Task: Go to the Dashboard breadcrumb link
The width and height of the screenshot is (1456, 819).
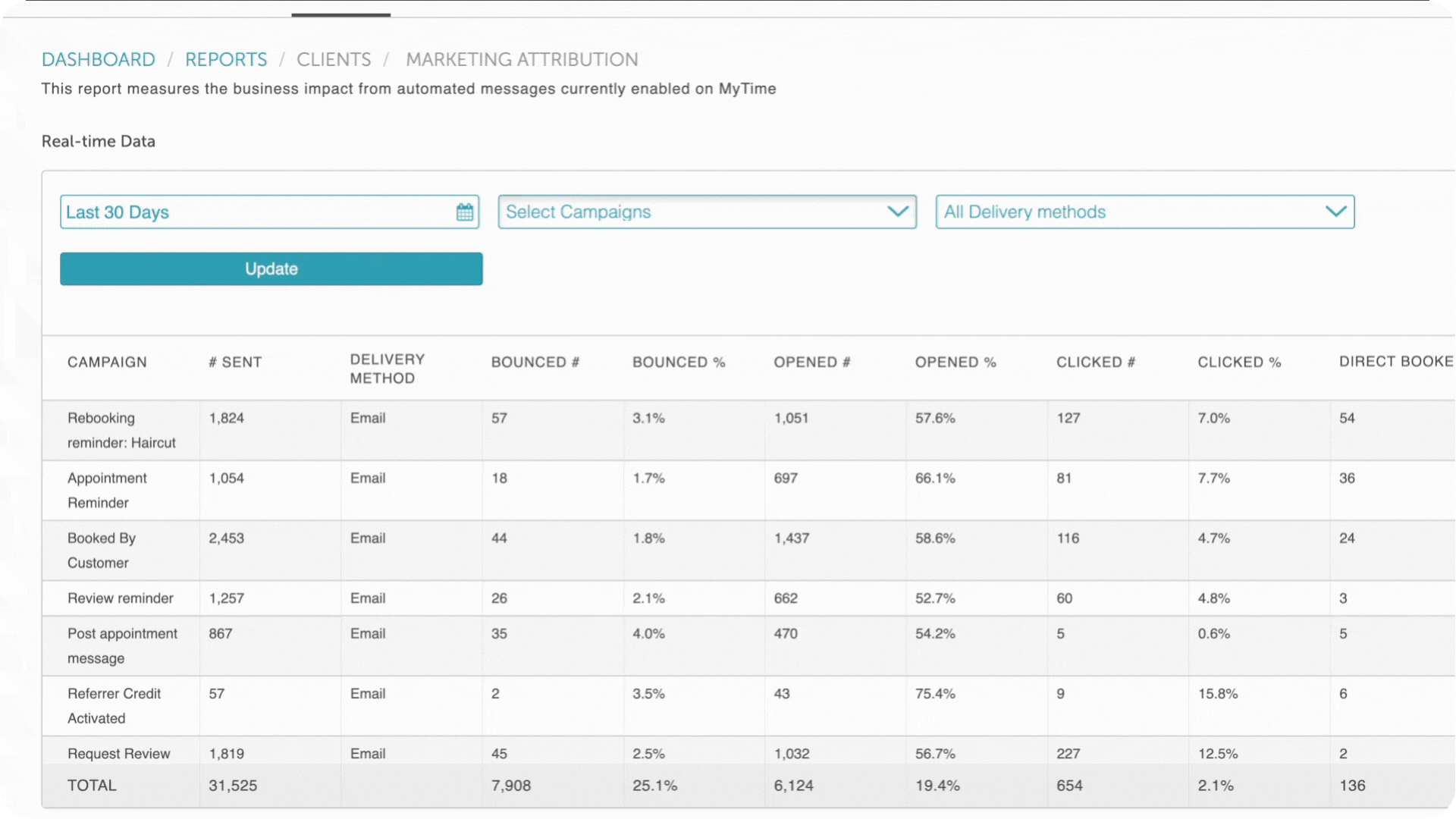Action: [x=99, y=59]
